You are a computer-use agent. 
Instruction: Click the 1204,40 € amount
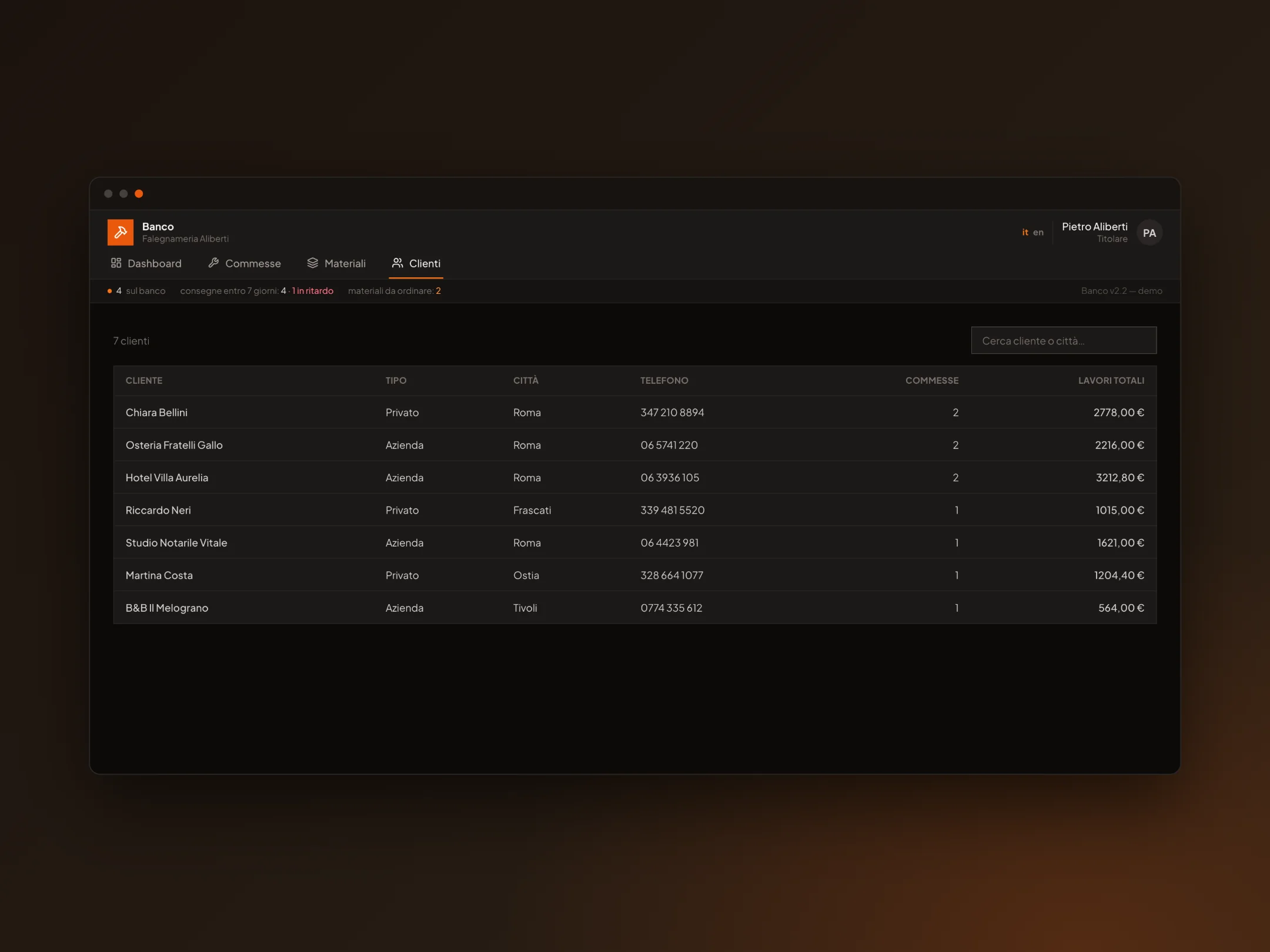click(1119, 575)
